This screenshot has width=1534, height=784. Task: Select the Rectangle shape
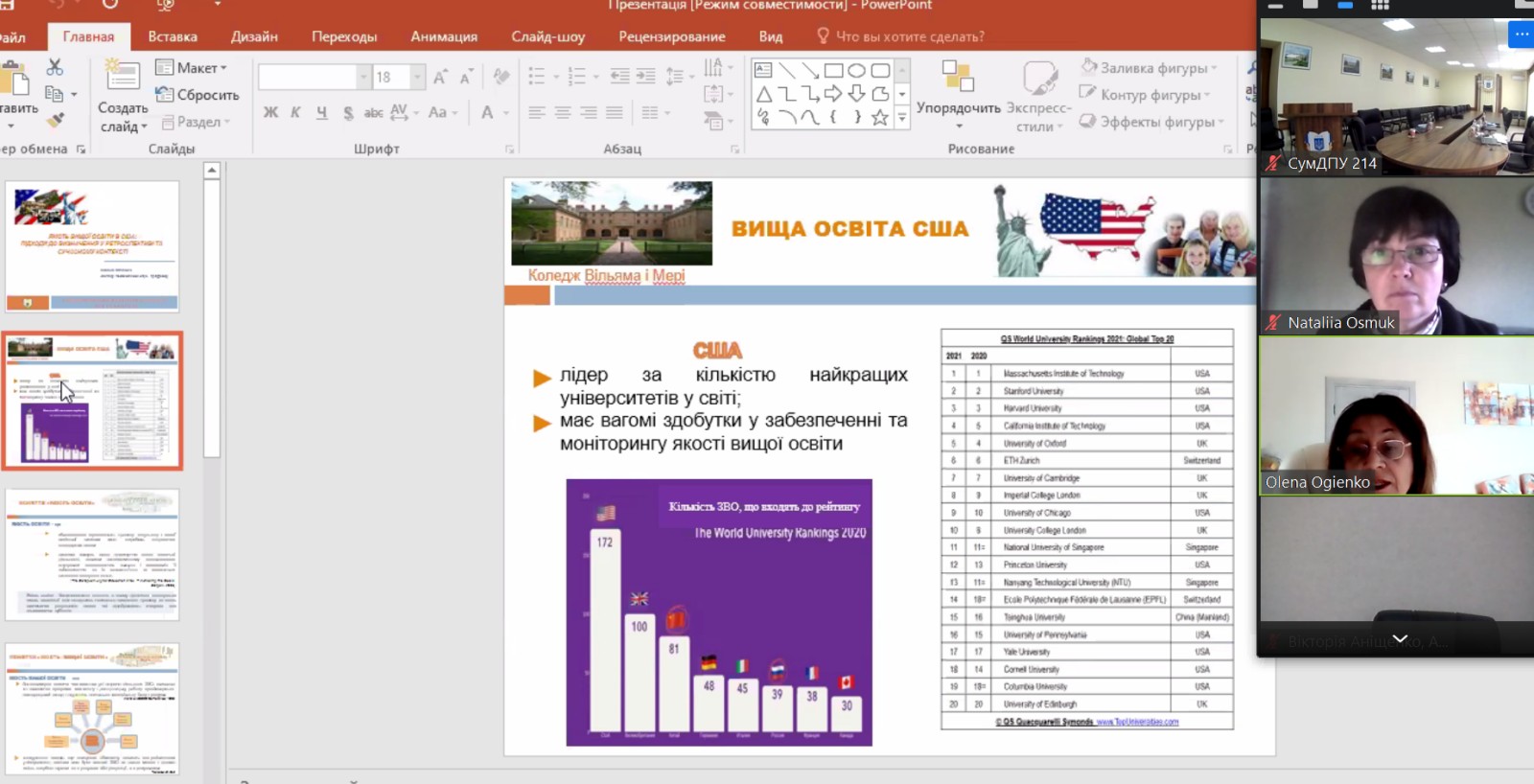point(833,70)
